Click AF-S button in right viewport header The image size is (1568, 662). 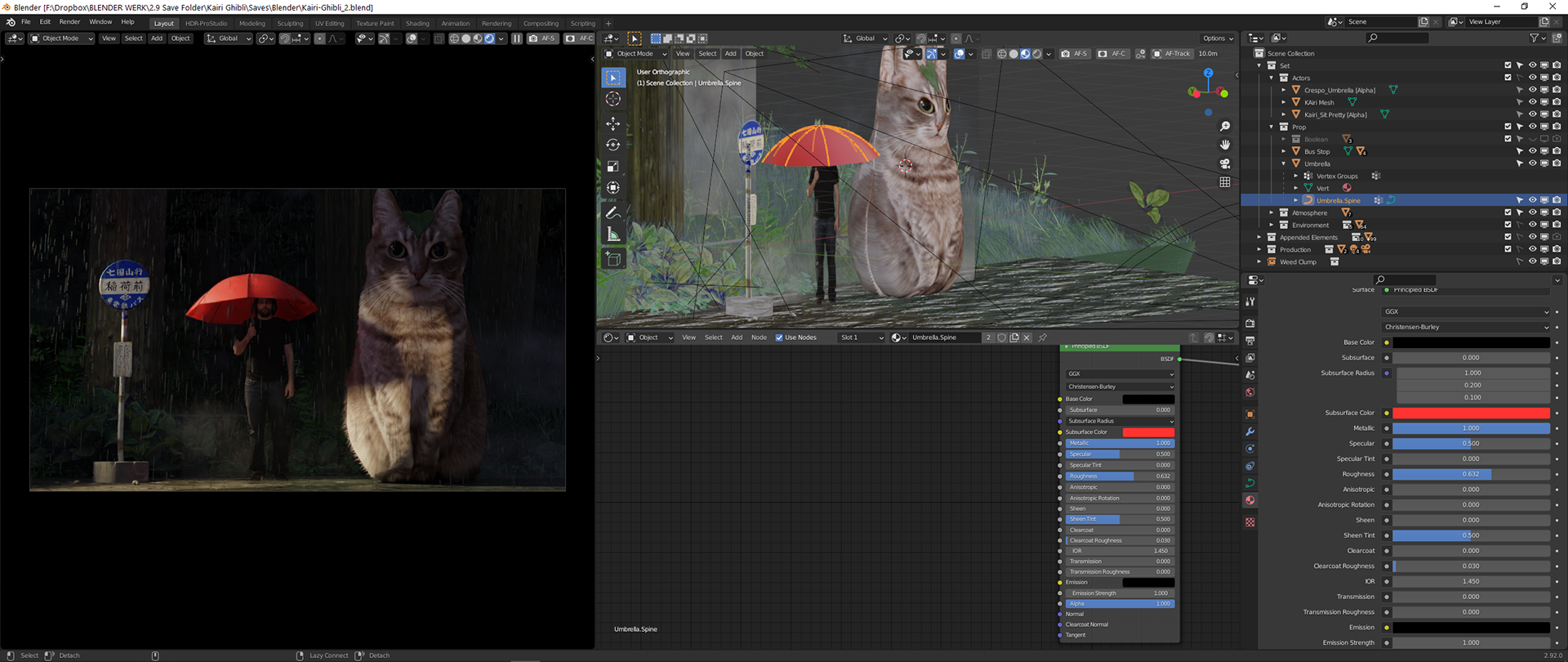click(x=1074, y=54)
